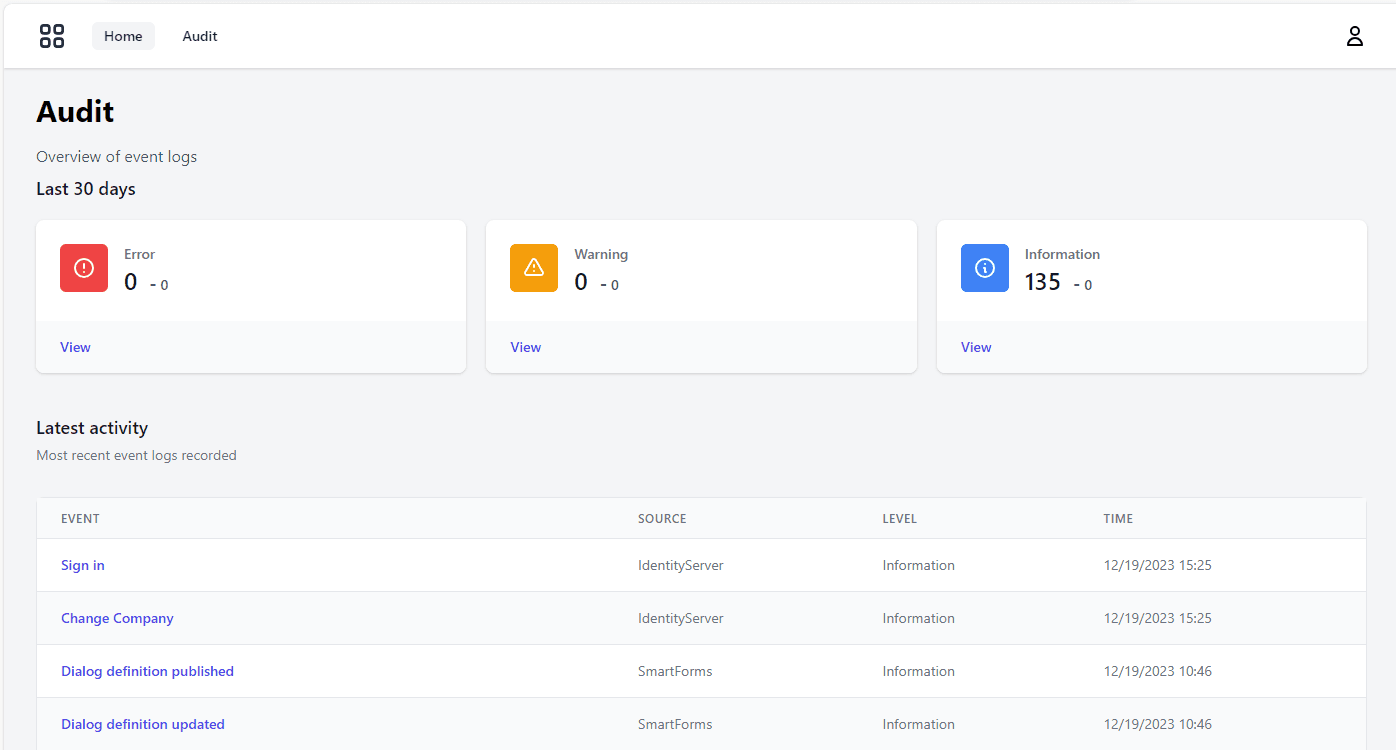View Error event logs

pyautogui.click(x=75, y=347)
